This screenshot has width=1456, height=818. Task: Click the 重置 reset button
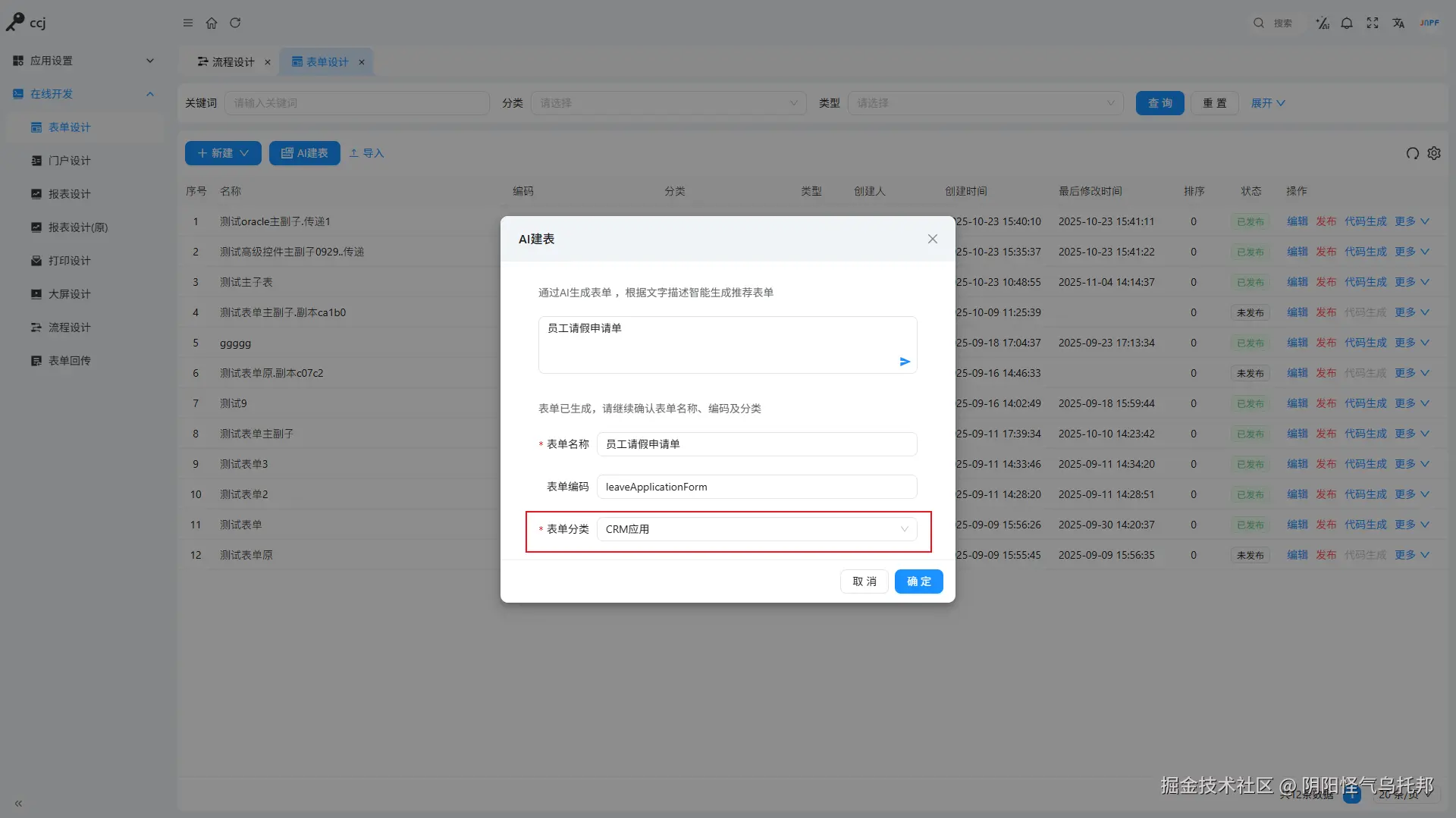[1214, 103]
